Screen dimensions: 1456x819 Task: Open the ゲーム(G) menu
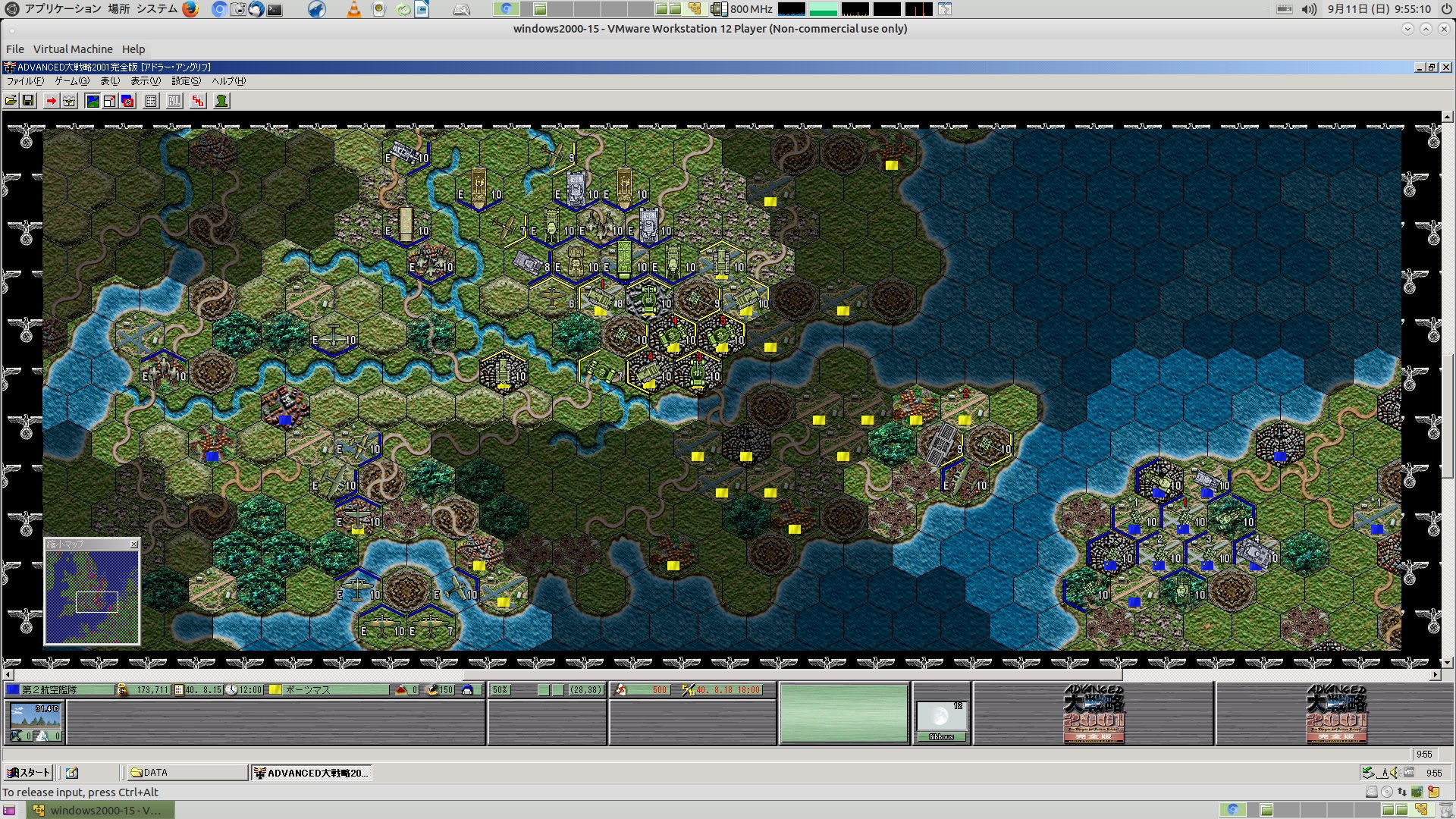pos(72,80)
